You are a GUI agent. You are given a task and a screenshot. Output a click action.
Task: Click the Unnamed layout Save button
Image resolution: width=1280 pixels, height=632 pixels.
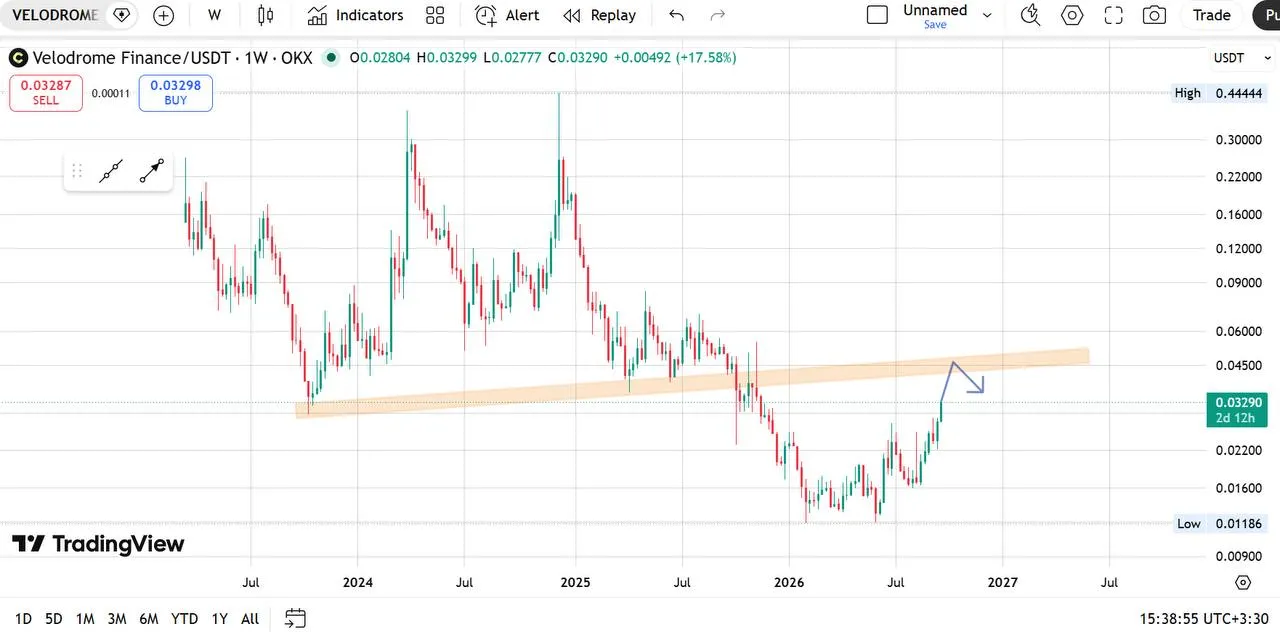(x=935, y=25)
